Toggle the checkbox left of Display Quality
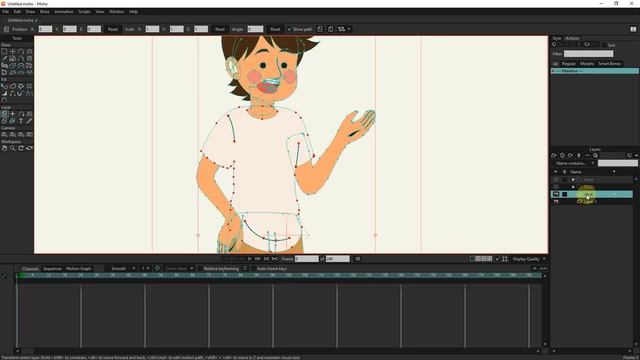The height and width of the screenshot is (360, 640). [x=497, y=259]
